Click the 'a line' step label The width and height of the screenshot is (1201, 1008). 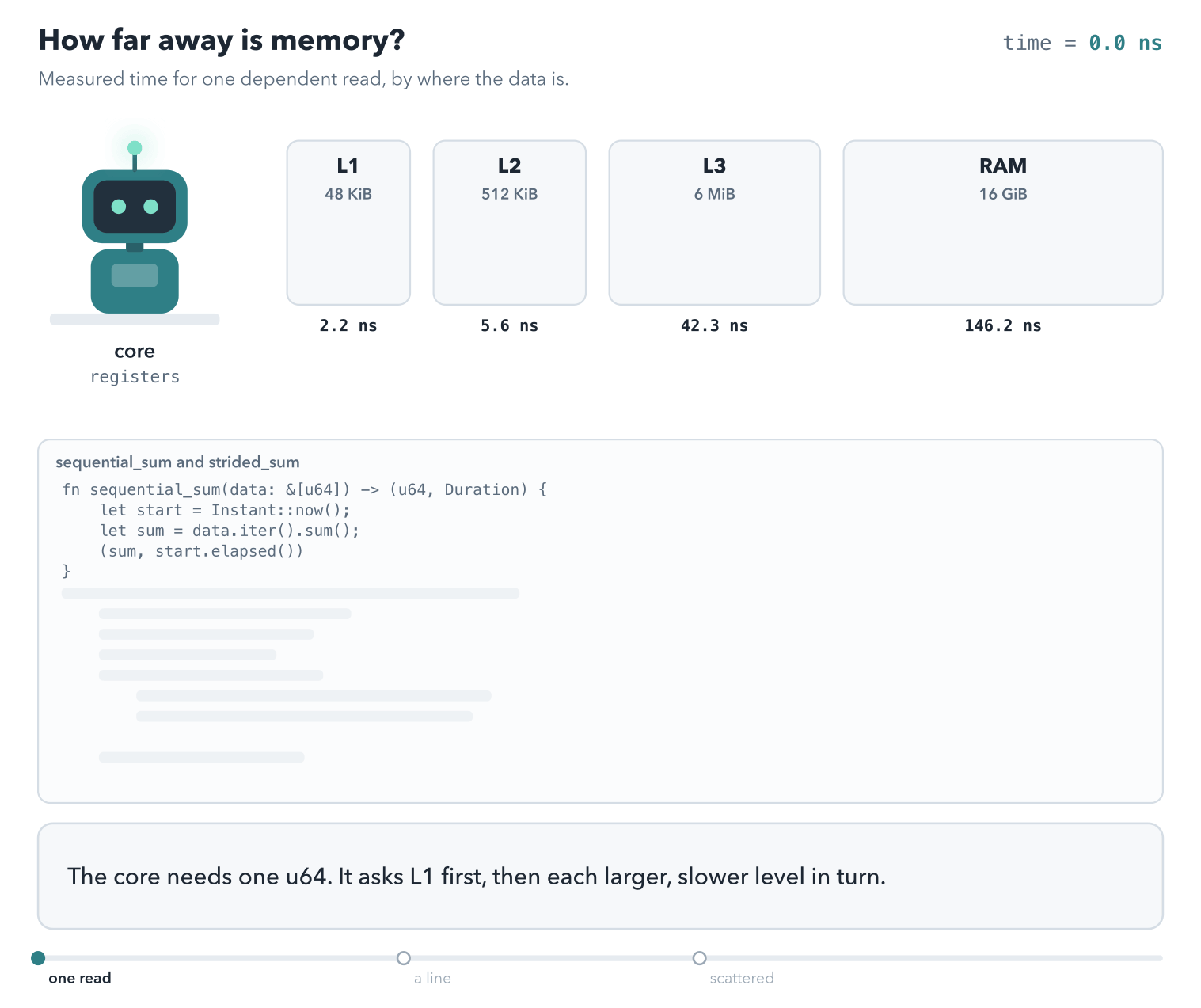(432, 978)
